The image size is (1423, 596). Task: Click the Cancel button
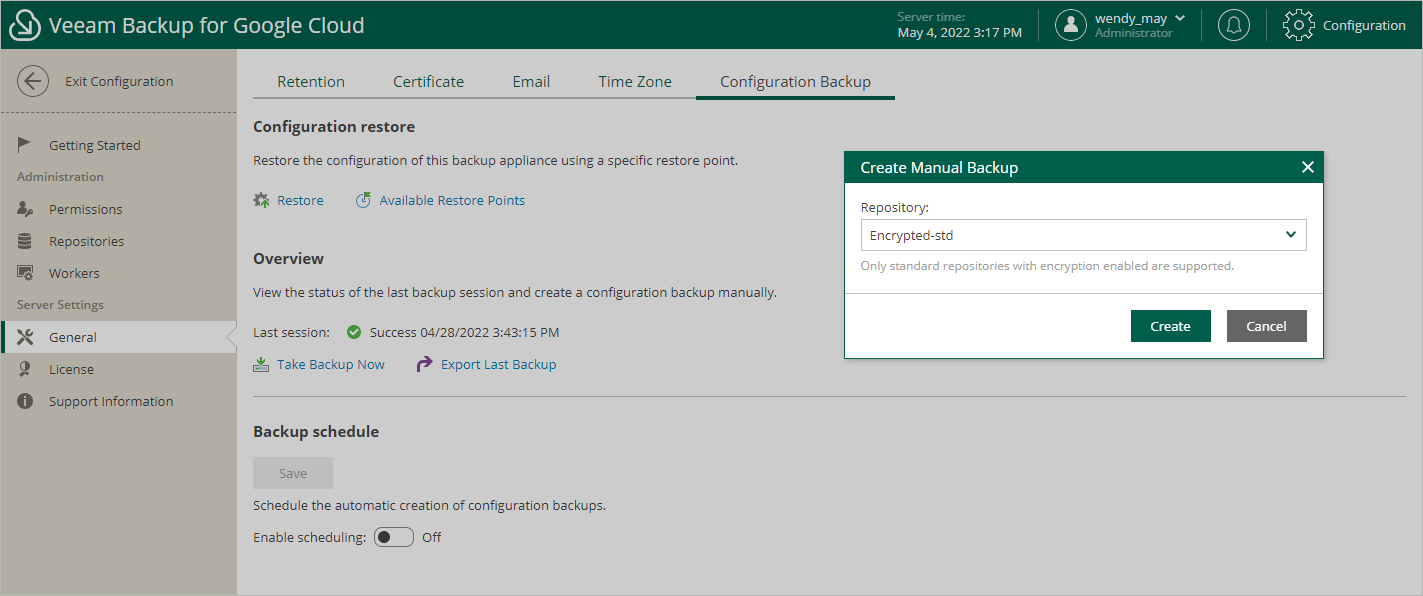coord(1267,326)
